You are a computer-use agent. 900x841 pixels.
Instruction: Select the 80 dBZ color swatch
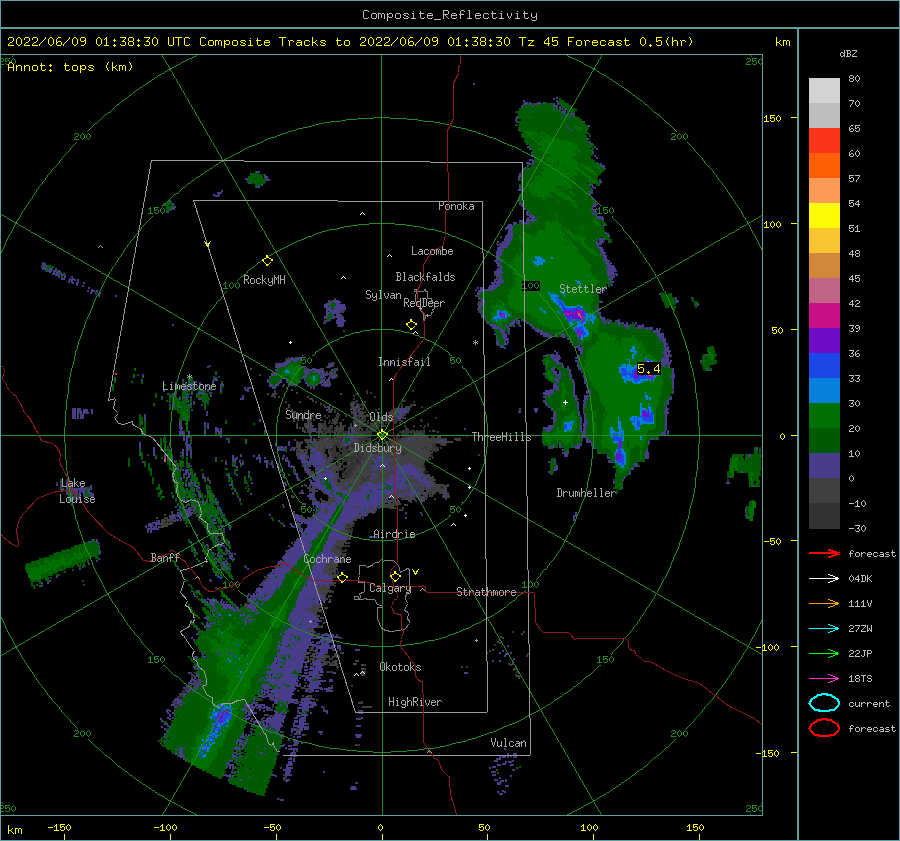(x=824, y=90)
